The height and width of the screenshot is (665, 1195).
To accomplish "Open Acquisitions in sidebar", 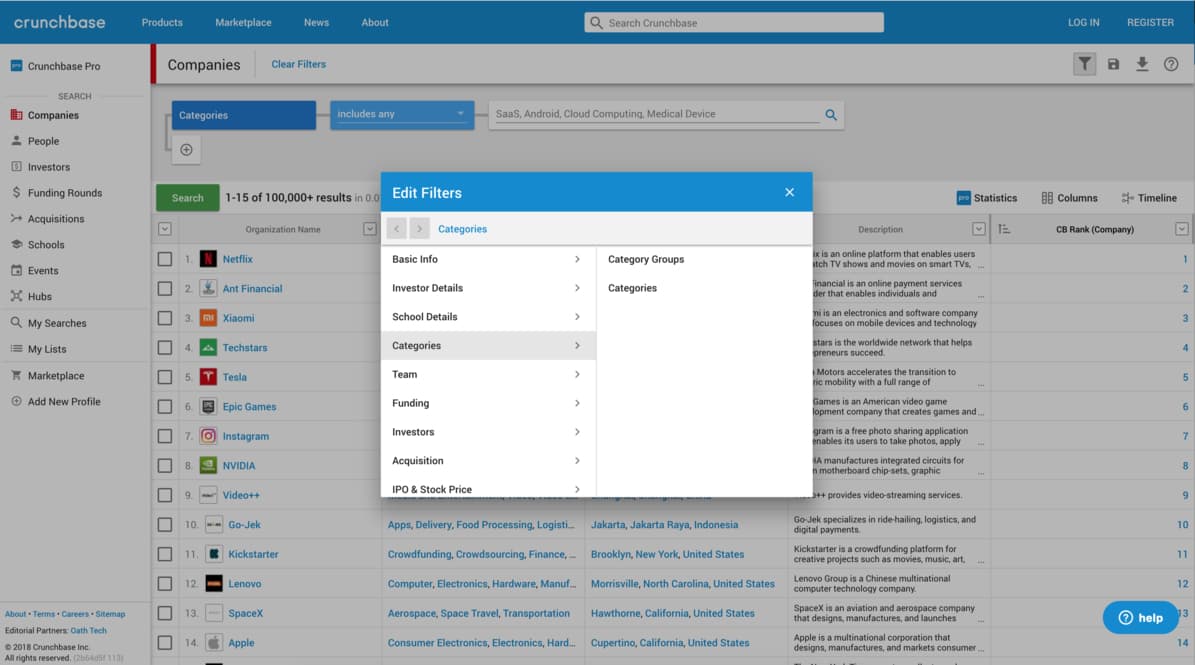I will [x=56, y=219].
